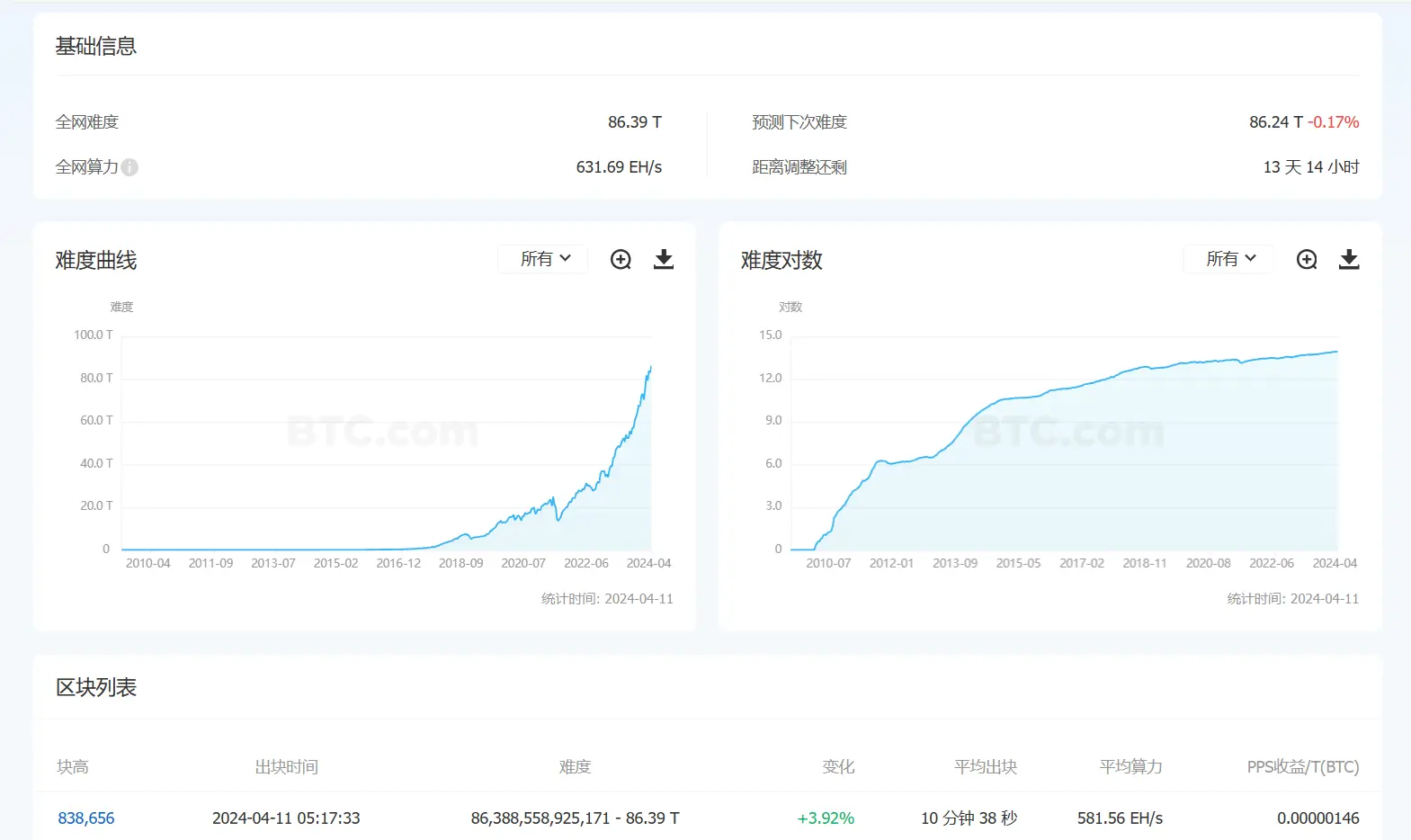Click the 难度对数 chart title
This screenshot has width=1411, height=840.
(x=781, y=261)
